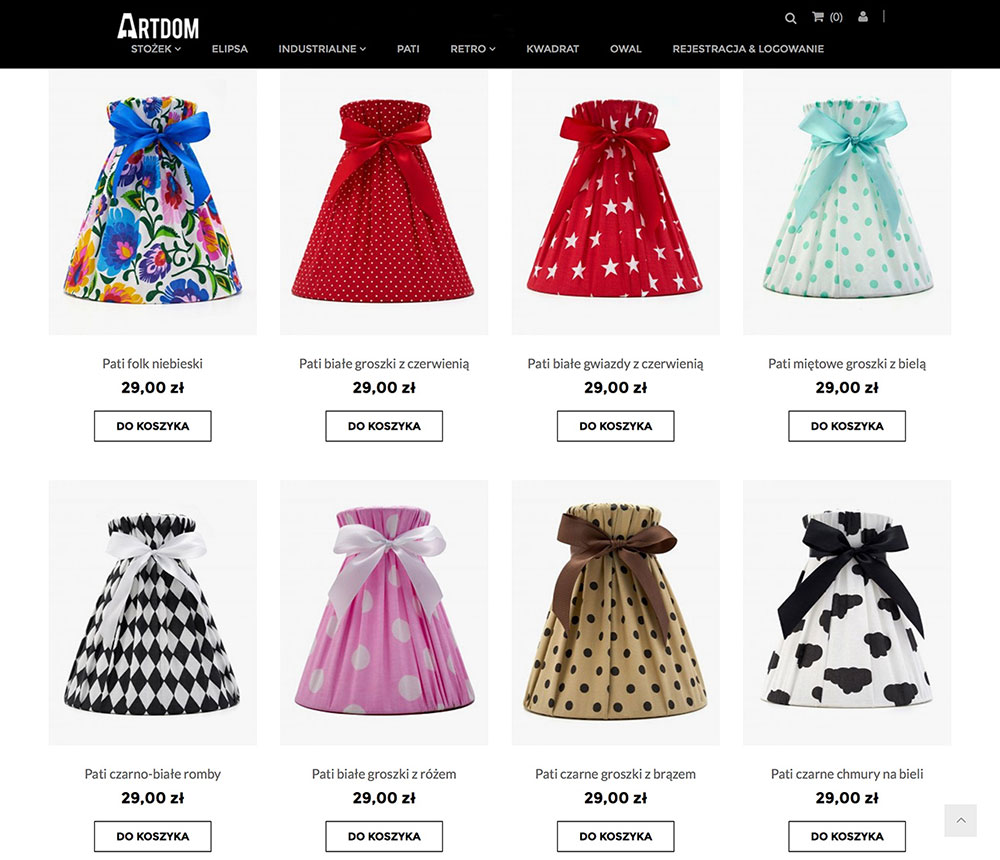The width and height of the screenshot is (1000, 860).
Task: Click the ARTDOM logo
Action: pos(158,26)
